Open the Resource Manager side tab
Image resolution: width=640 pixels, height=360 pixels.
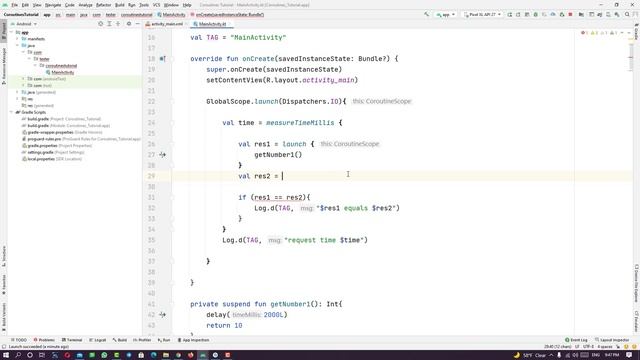4,65
